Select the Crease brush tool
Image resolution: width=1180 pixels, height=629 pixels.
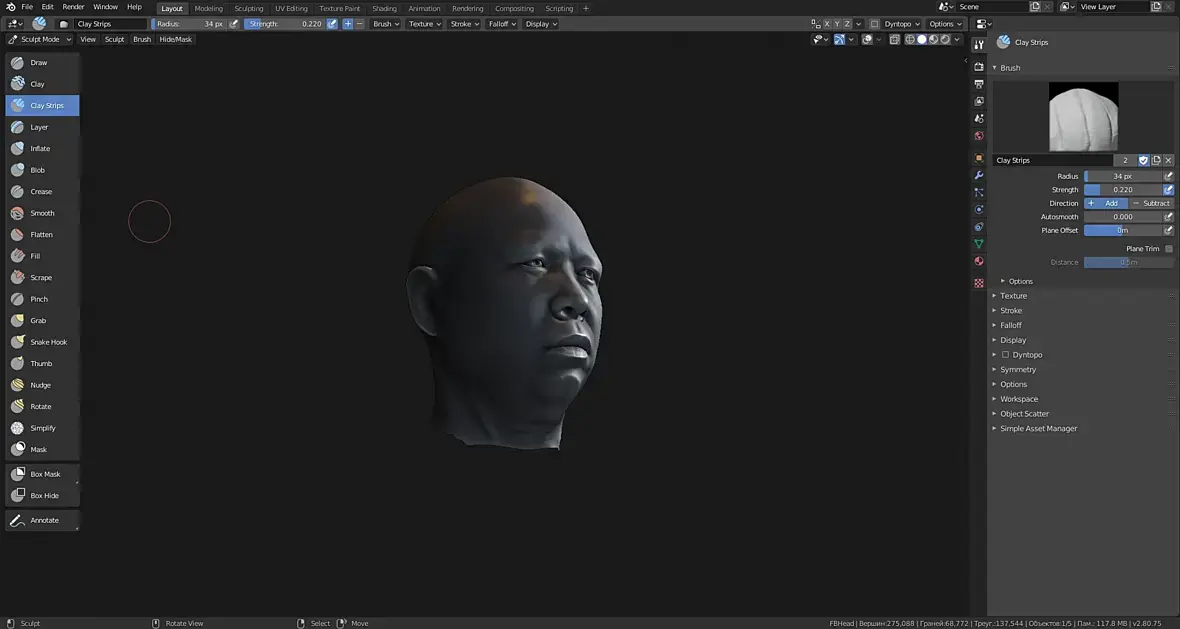41,192
